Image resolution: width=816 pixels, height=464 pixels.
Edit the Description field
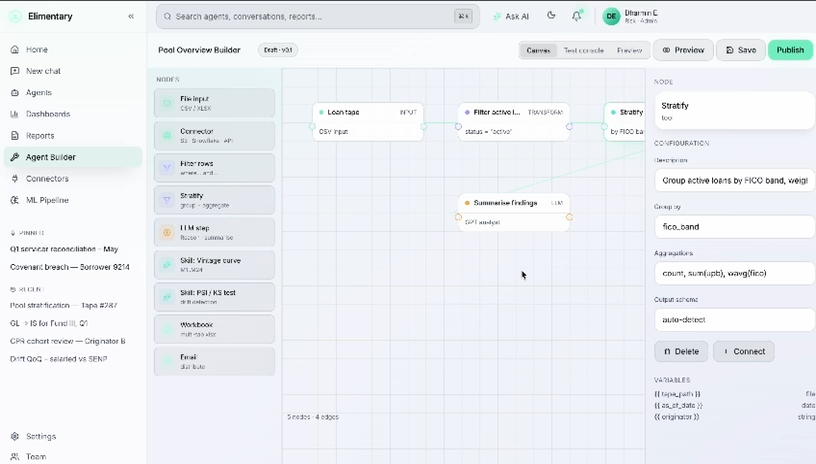point(734,180)
